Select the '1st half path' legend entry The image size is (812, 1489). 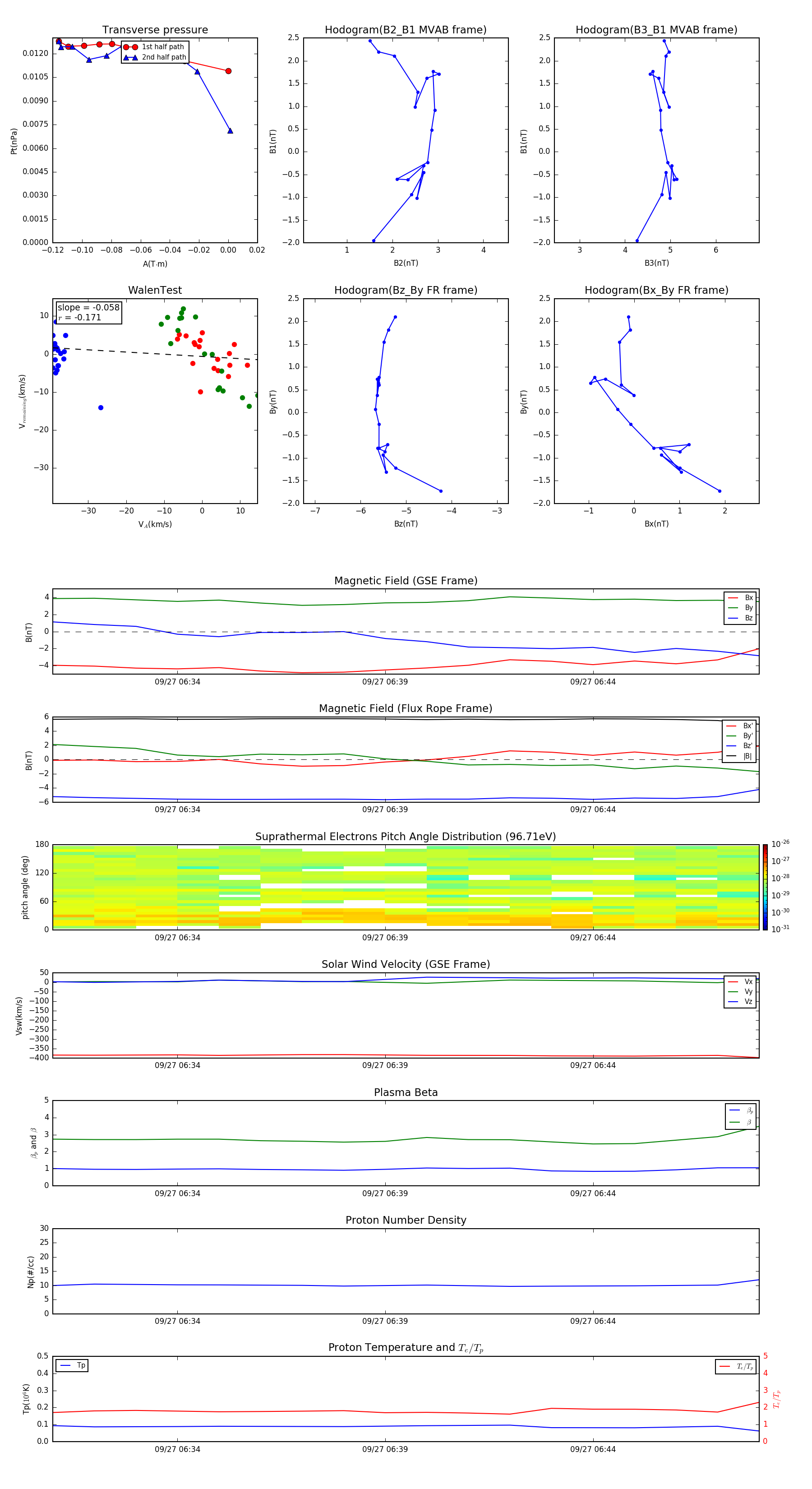point(154,47)
